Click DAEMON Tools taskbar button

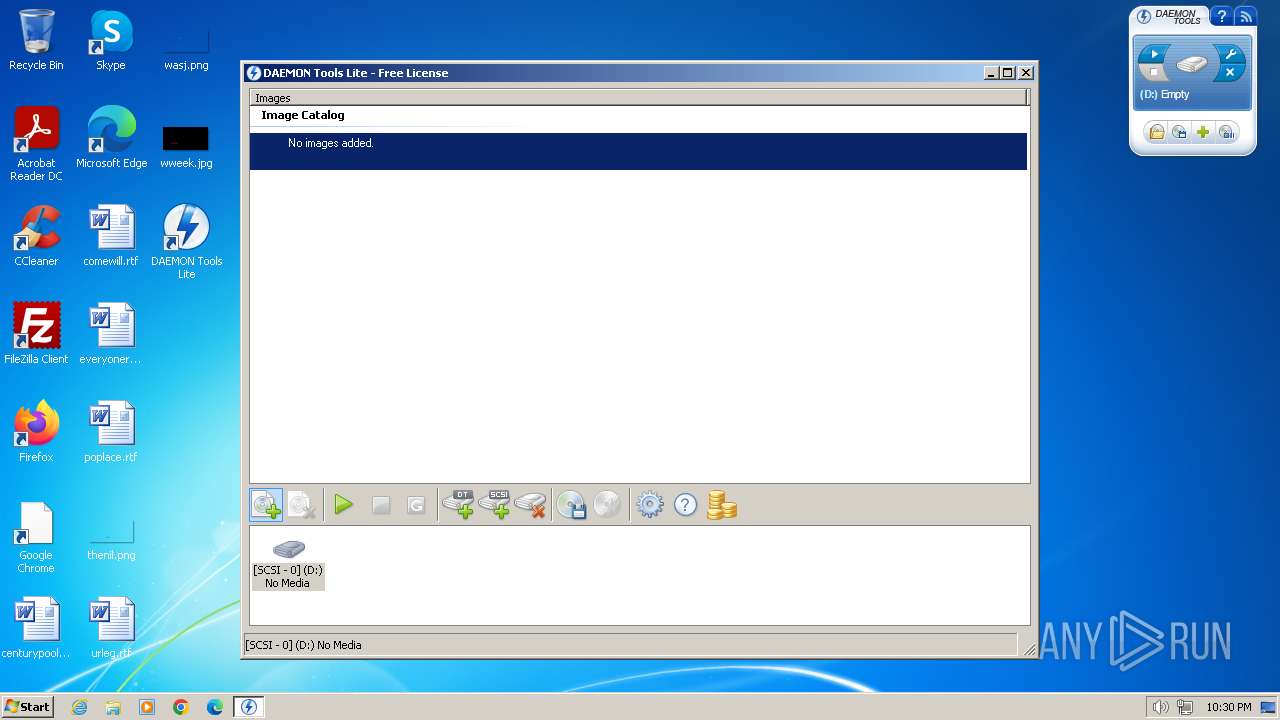(x=249, y=707)
